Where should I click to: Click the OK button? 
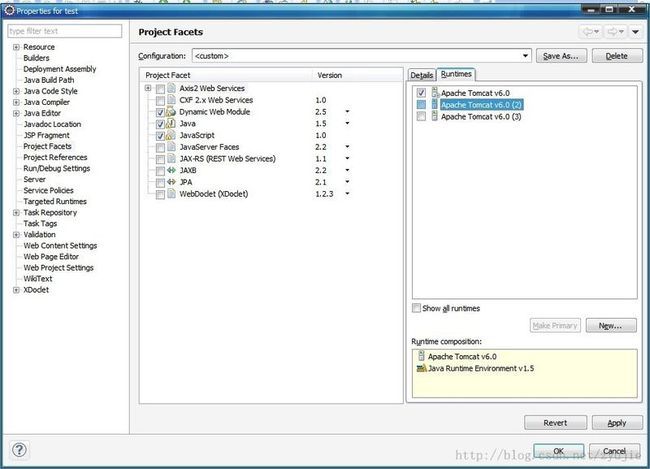[558, 451]
